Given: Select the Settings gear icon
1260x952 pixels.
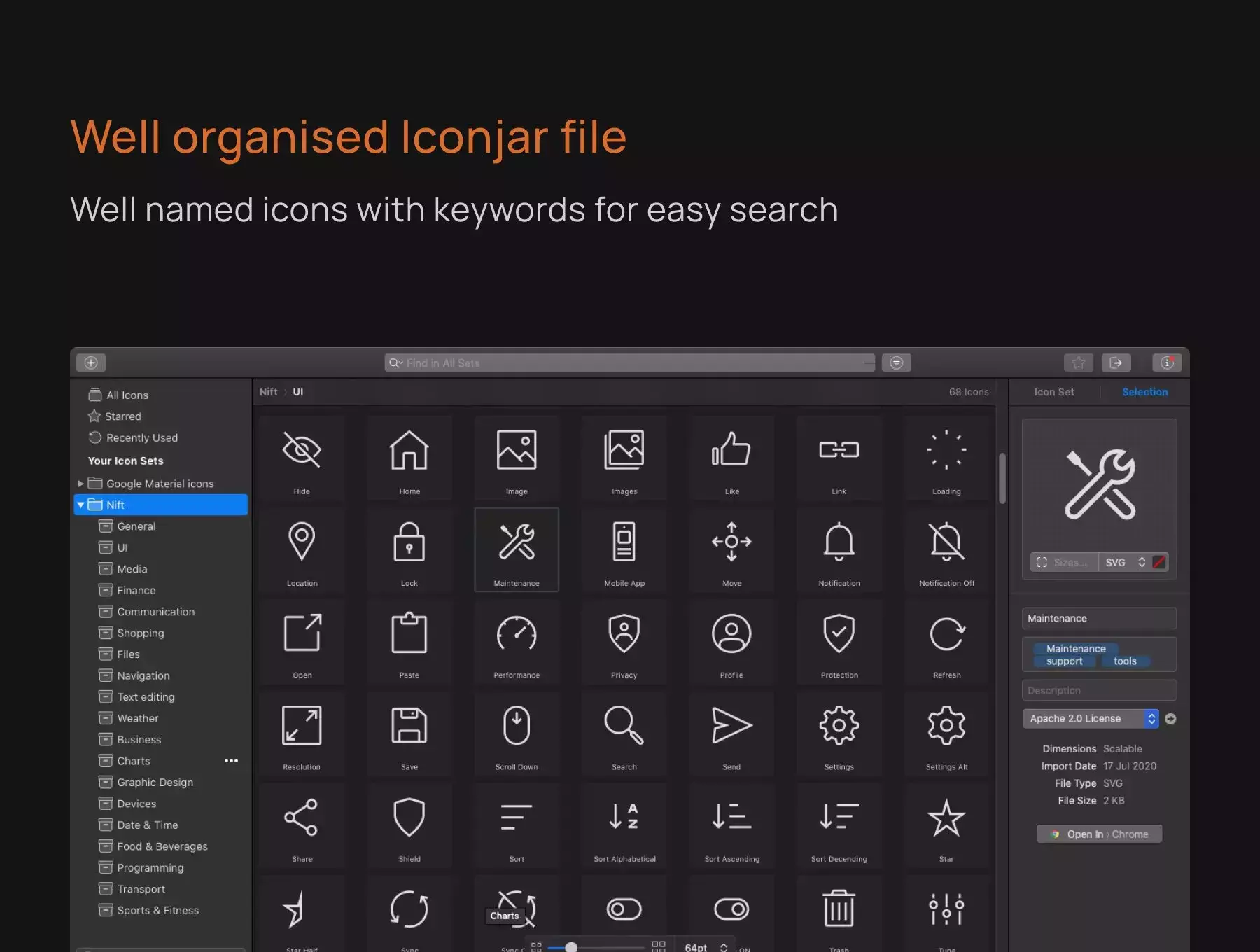Looking at the screenshot, I should 839,734.
